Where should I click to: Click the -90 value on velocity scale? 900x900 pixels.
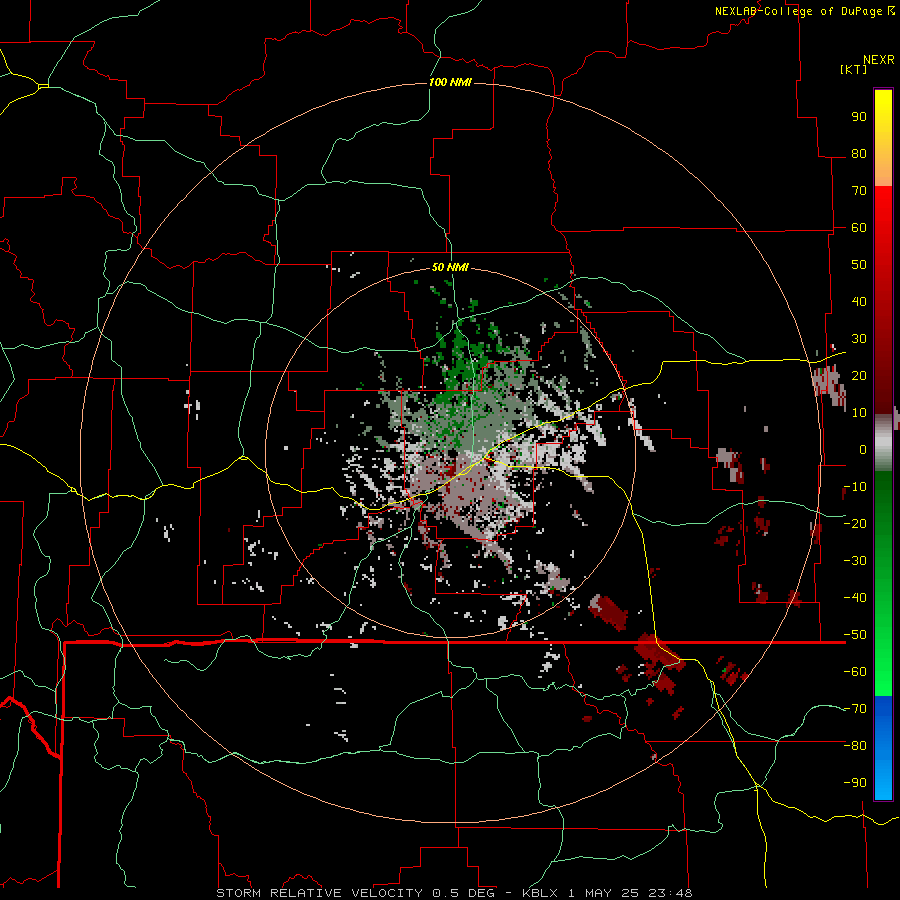(855, 783)
